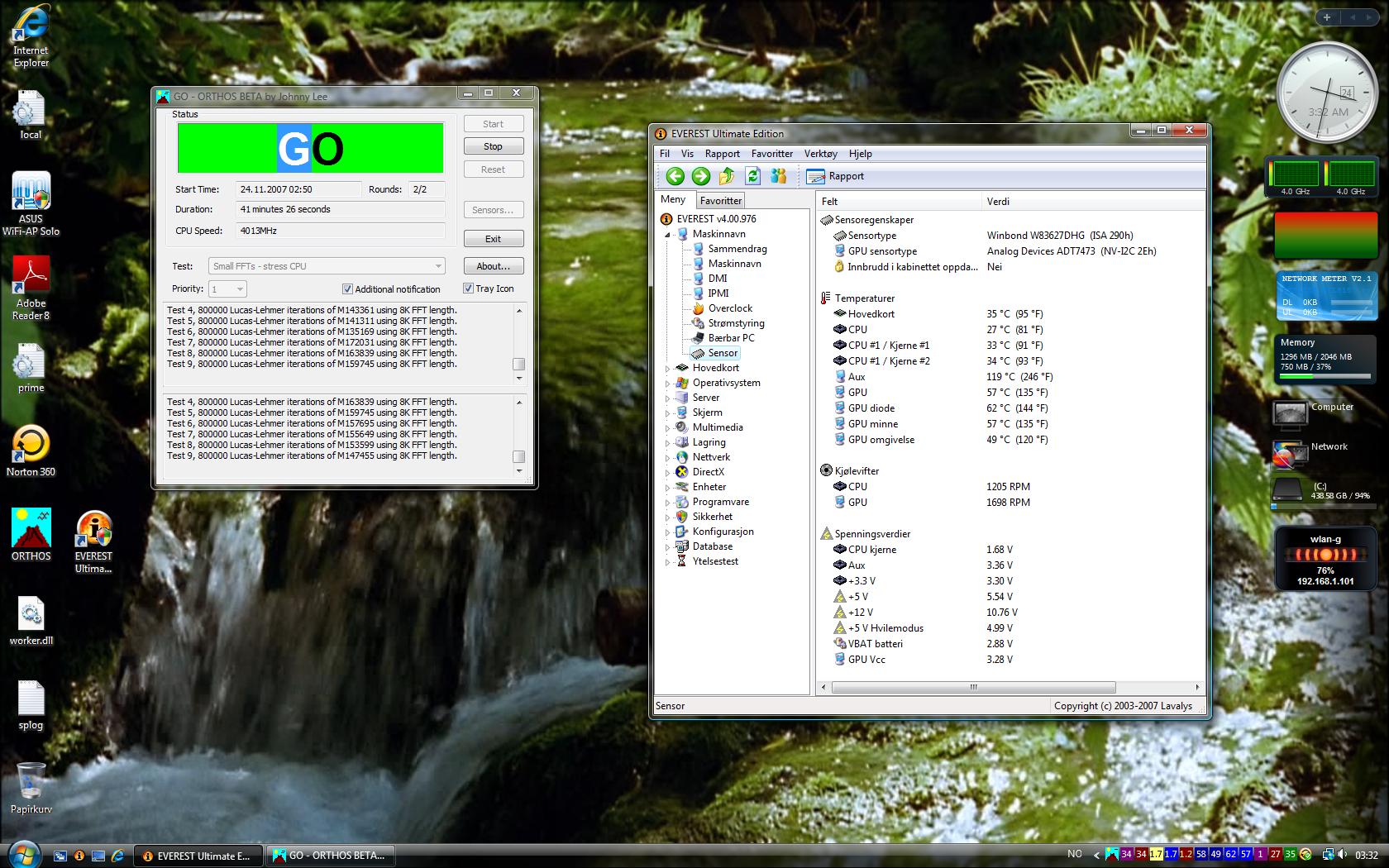This screenshot has height=868, width=1389.
Task: Open the Fil menu in EVEREST
Action: coord(665,154)
